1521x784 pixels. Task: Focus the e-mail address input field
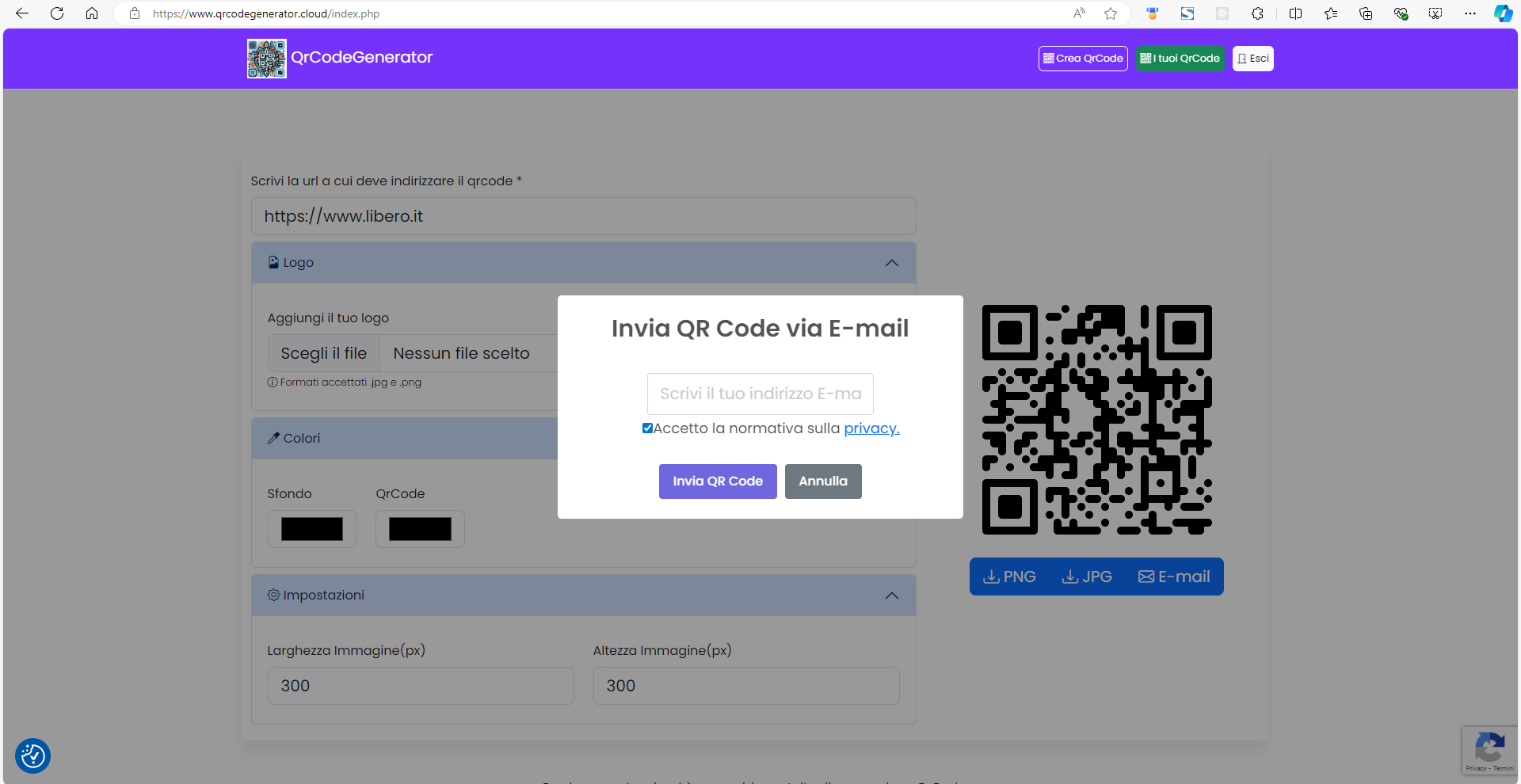tap(760, 394)
